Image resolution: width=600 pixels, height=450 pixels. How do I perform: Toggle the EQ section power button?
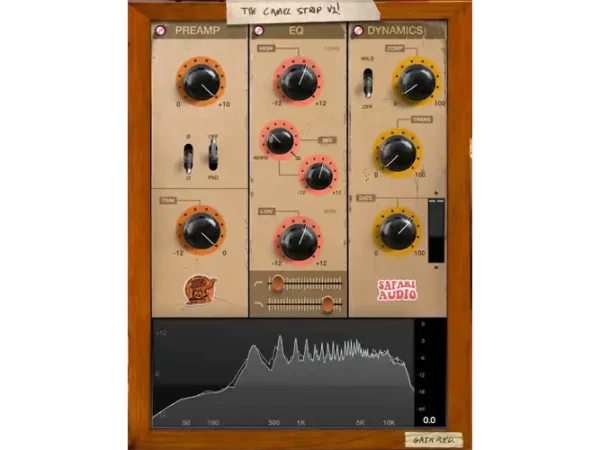click(259, 31)
